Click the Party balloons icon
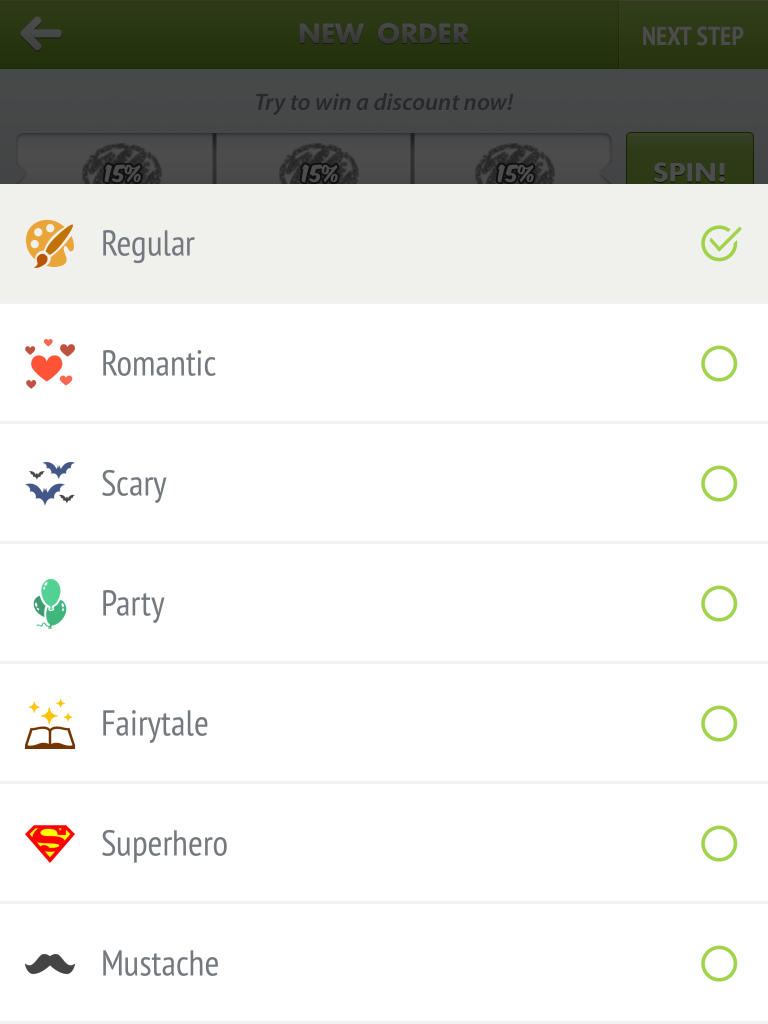 50,603
